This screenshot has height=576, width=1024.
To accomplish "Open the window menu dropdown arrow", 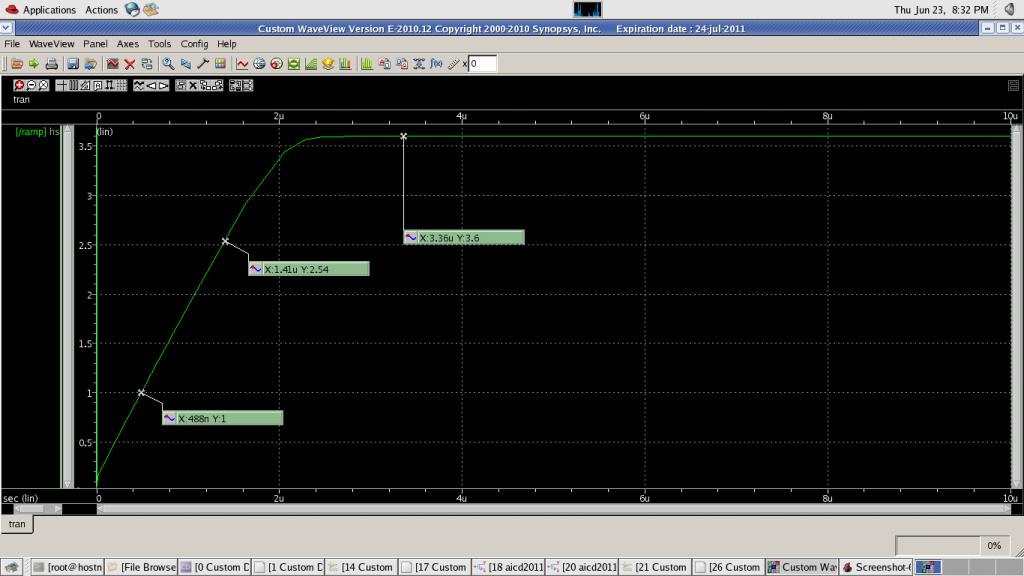I will pos(6,28).
